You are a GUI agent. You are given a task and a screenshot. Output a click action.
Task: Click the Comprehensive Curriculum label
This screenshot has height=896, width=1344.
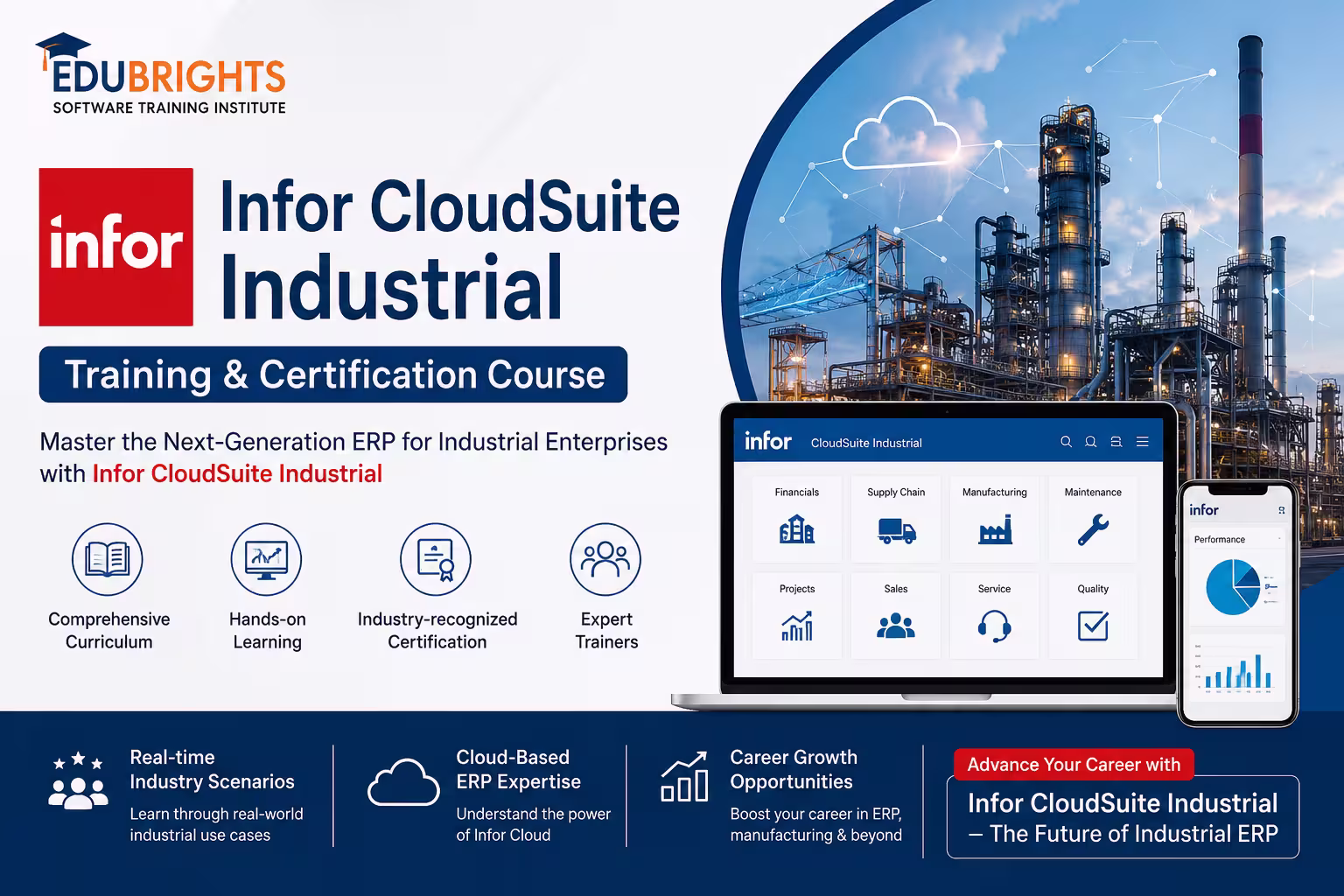(108, 630)
